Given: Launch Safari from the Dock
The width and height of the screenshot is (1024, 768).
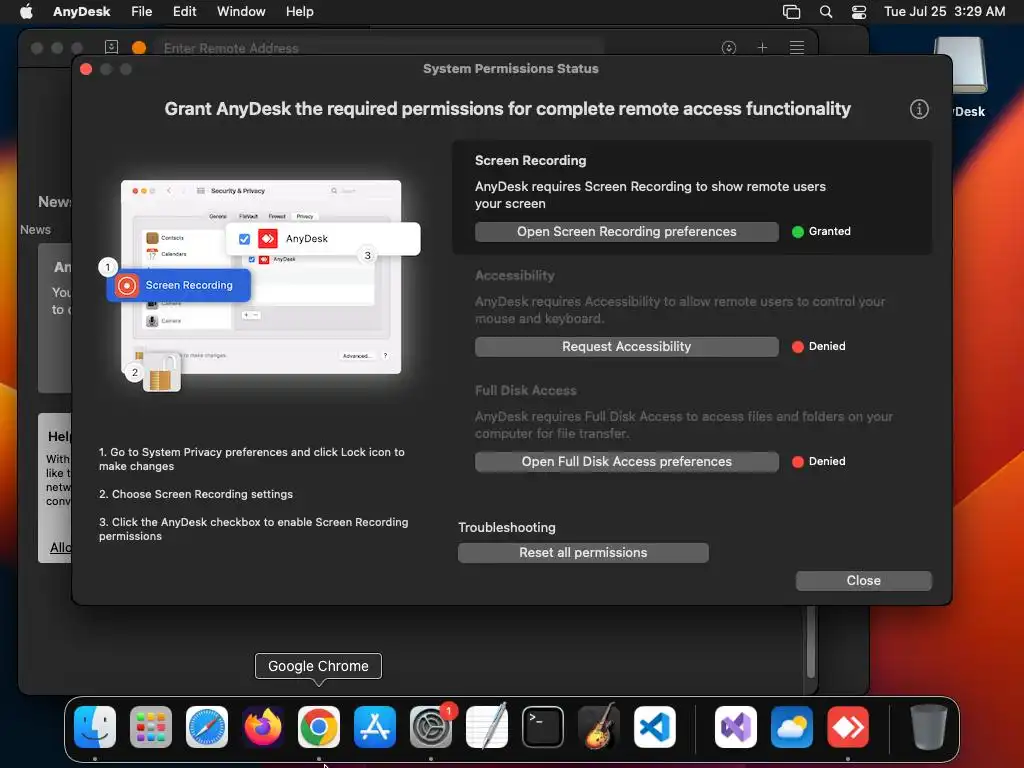Looking at the screenshot, I should [x=207, y=727].
